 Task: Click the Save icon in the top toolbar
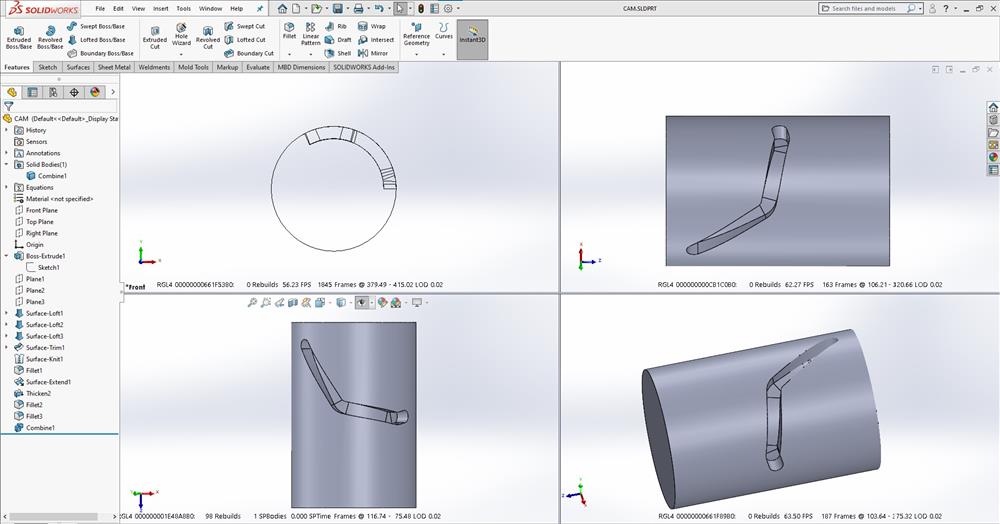tap(336, 8)
